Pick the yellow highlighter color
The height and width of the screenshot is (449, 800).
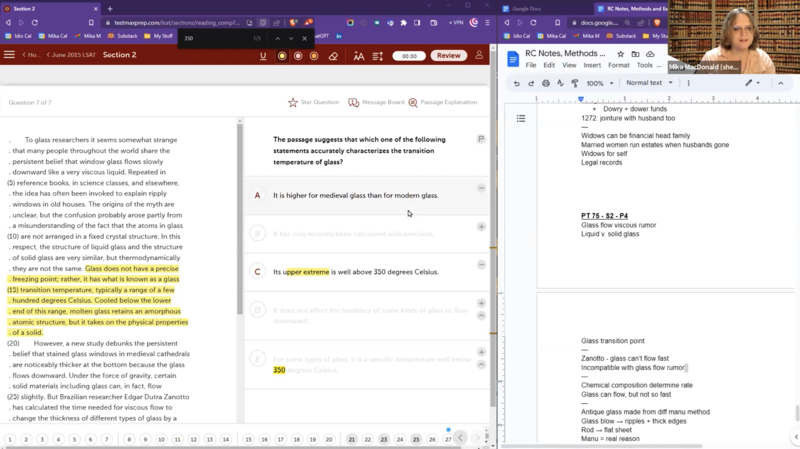point(283,56)
